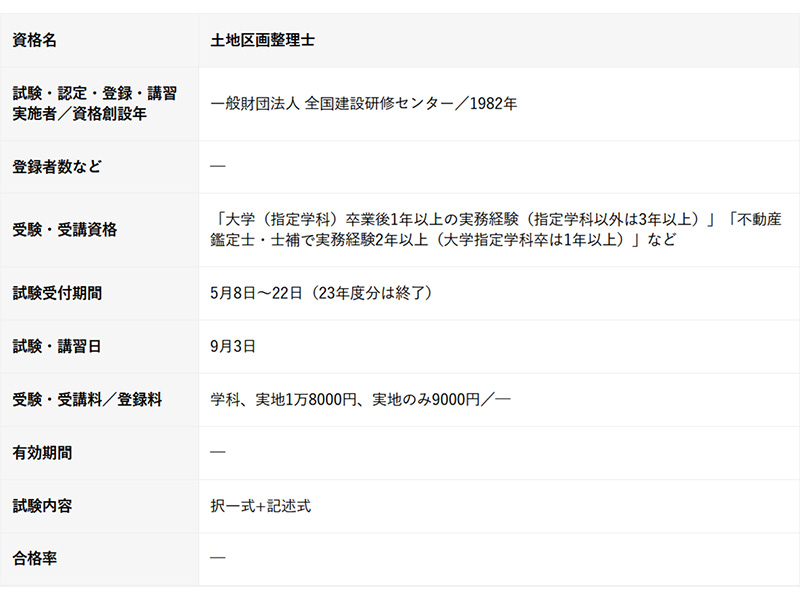The height and width of the screenshot is (600, 800).
Task: Select the 登録者数など row label
Action: point(57,166)
